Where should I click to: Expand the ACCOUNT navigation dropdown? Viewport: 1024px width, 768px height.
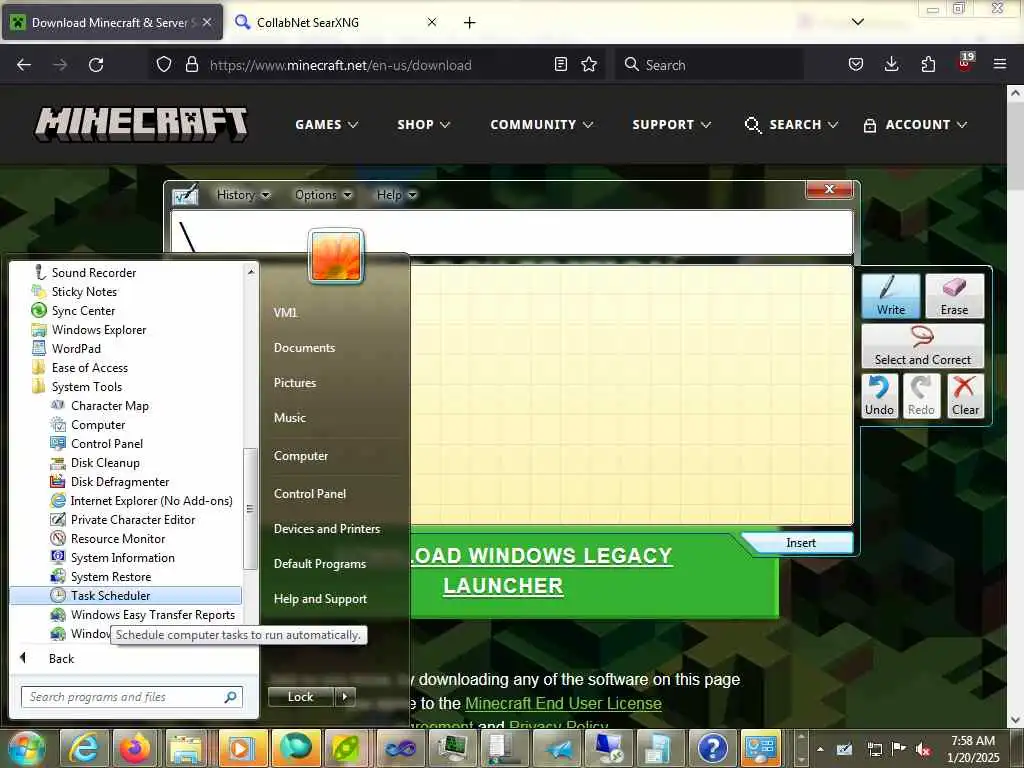pyautogui.click(x=915, y=124)
